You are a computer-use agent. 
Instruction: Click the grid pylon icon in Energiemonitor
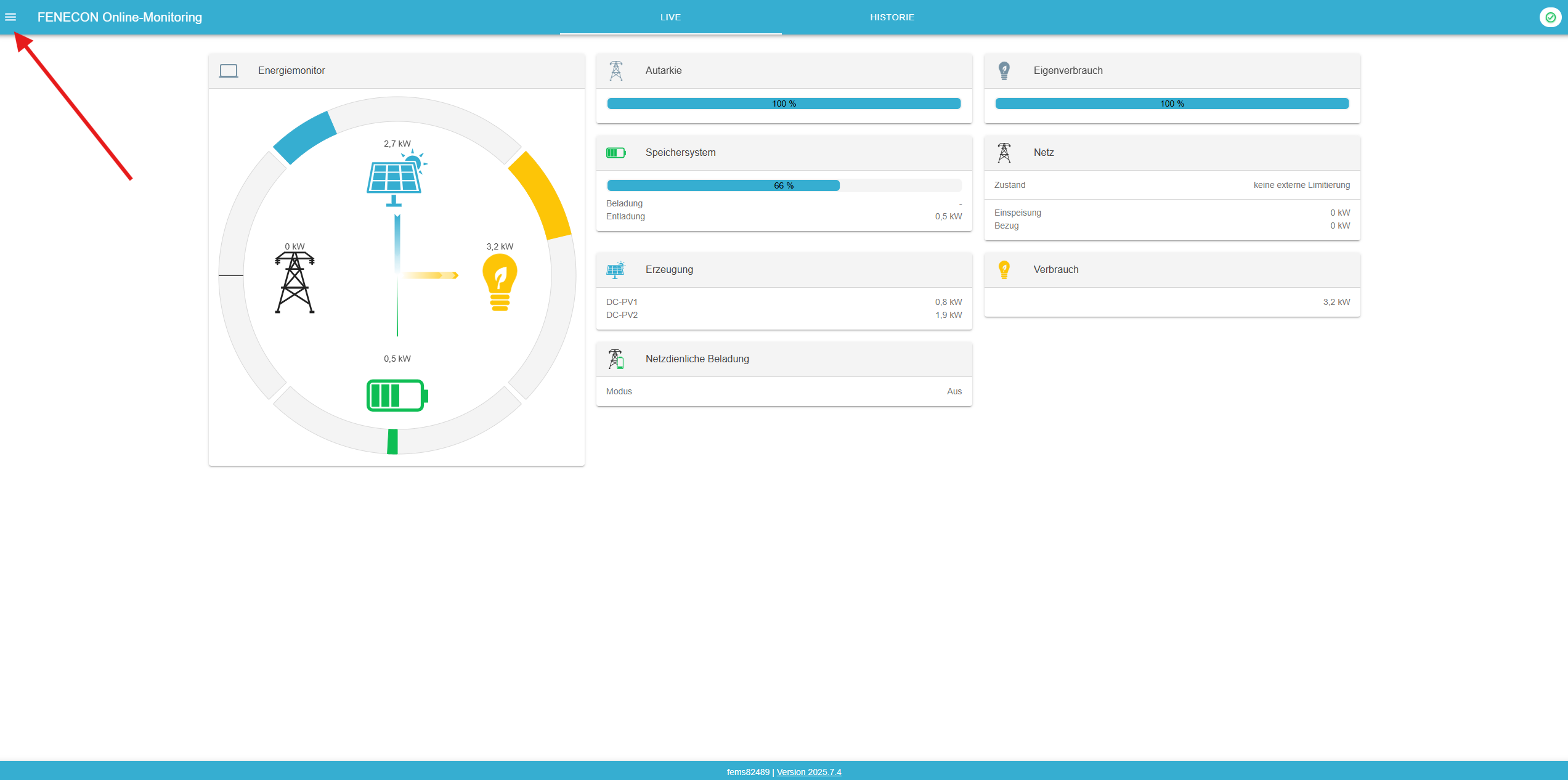295,282
